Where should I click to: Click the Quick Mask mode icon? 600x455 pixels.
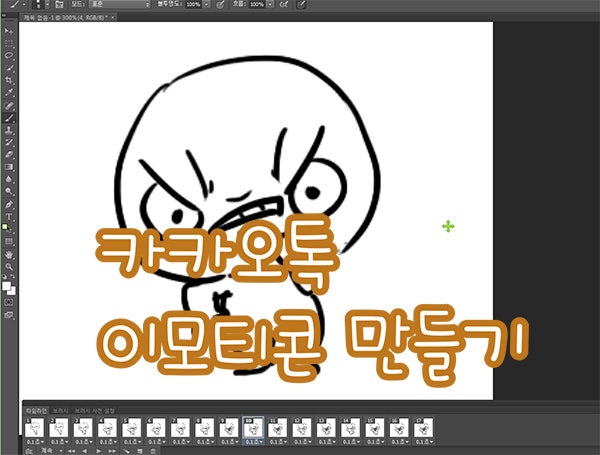[8, 302]
